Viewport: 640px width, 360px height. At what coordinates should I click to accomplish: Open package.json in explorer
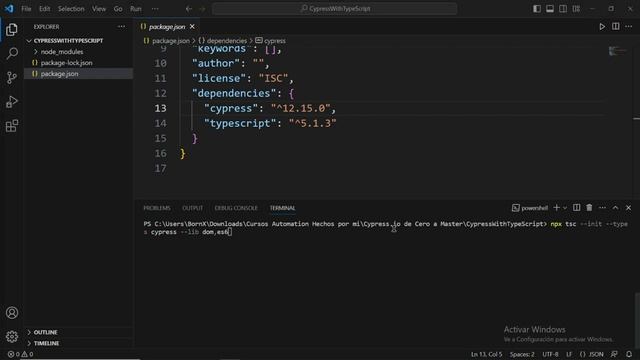(x=59, y=74)
